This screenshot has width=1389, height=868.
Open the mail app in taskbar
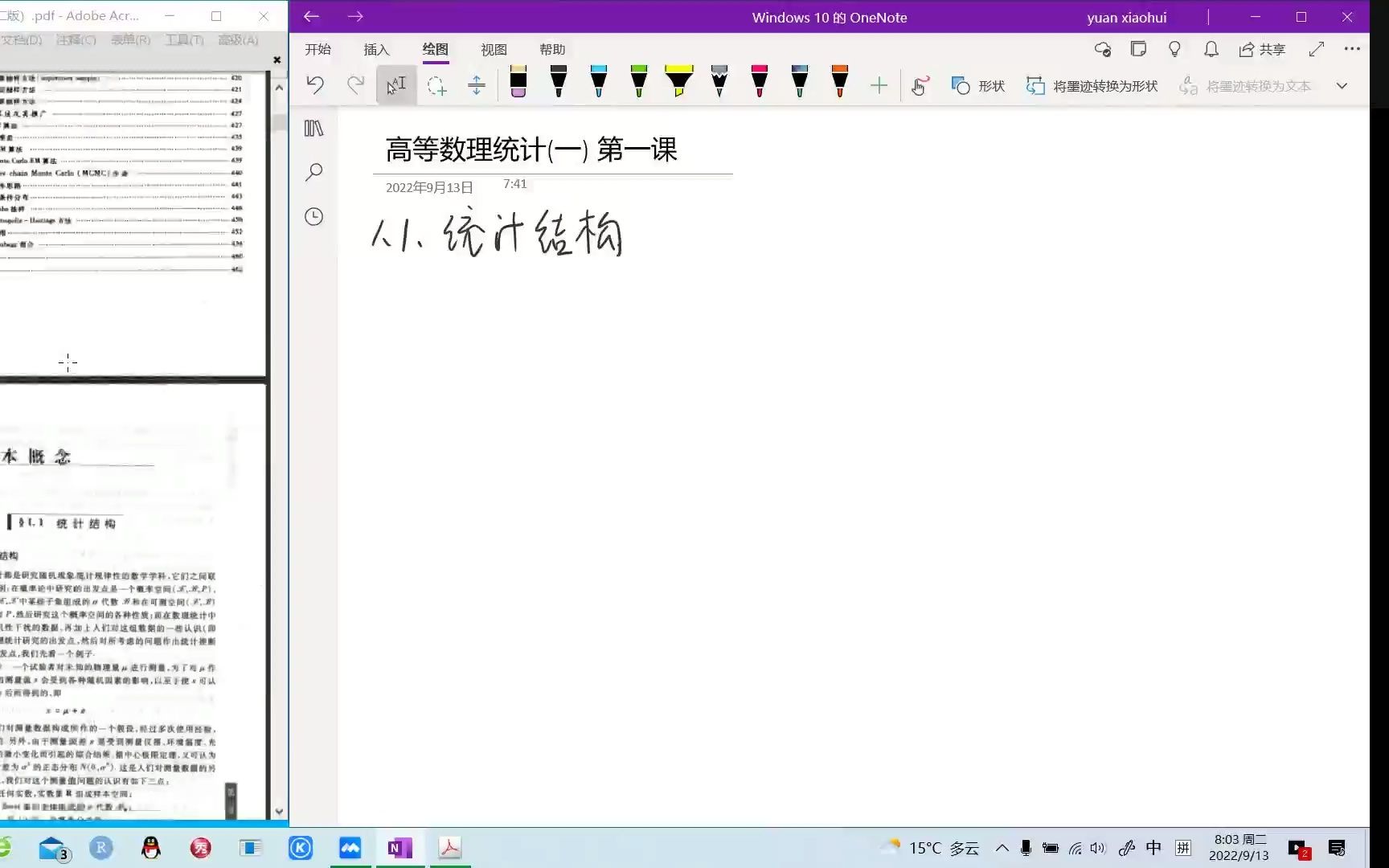click(53, 848)
